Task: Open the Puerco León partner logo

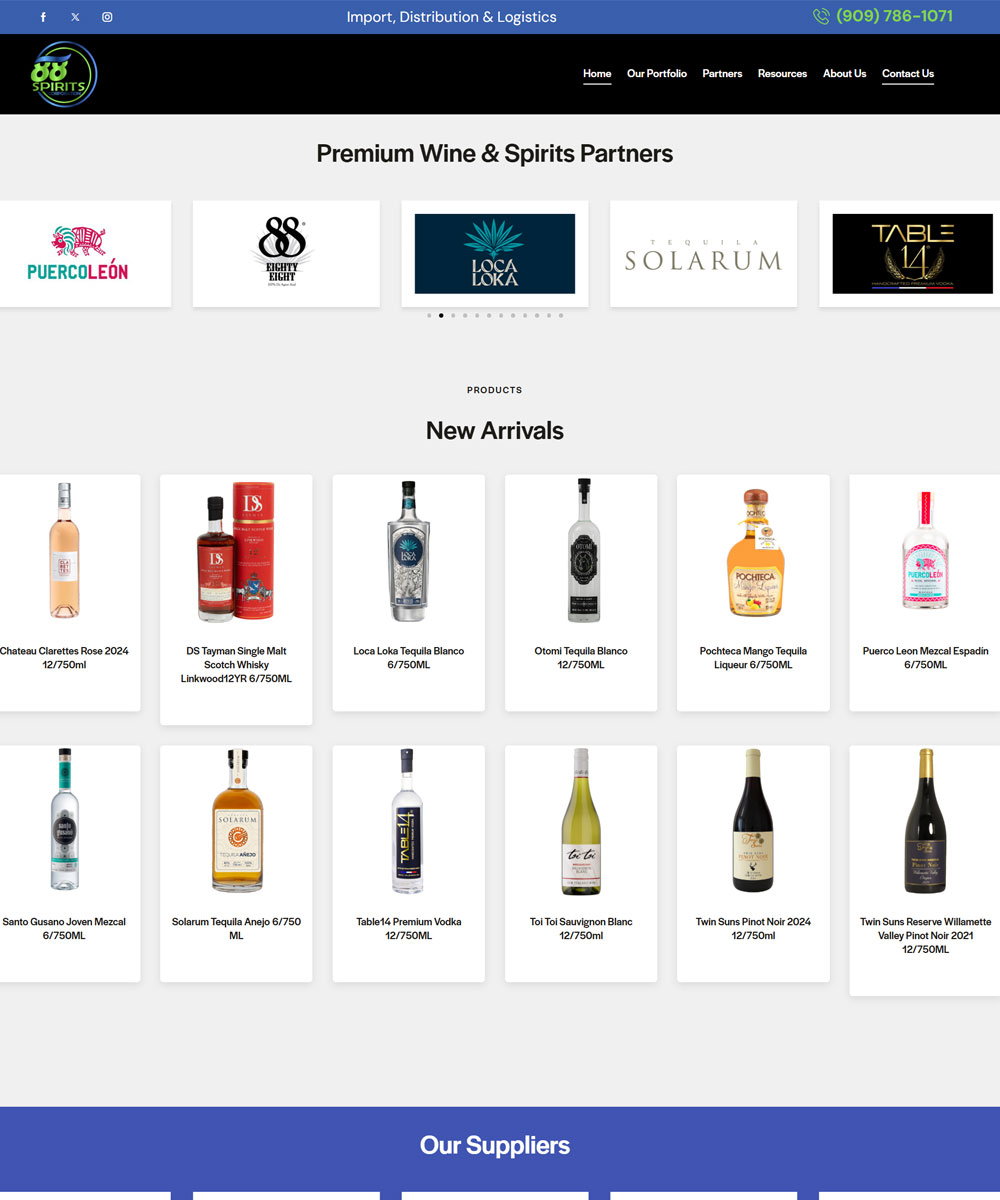Action: (78, 254)
